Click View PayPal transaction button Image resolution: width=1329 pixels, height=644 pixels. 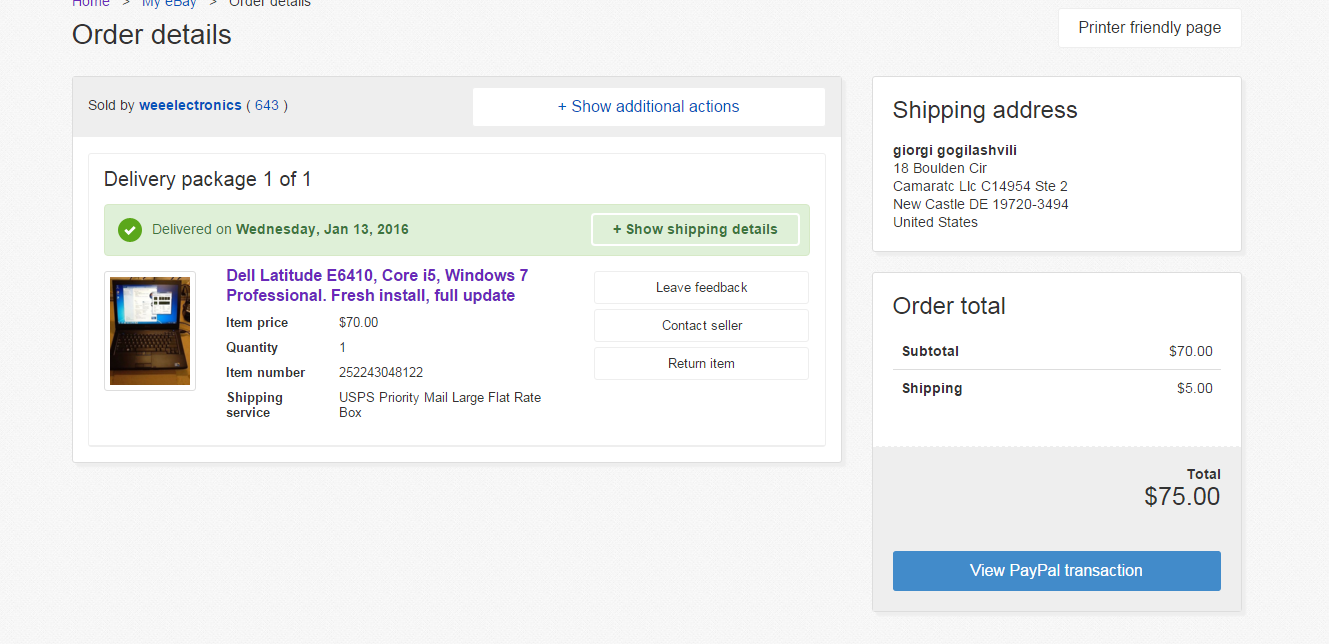(x=1056, y=570)
